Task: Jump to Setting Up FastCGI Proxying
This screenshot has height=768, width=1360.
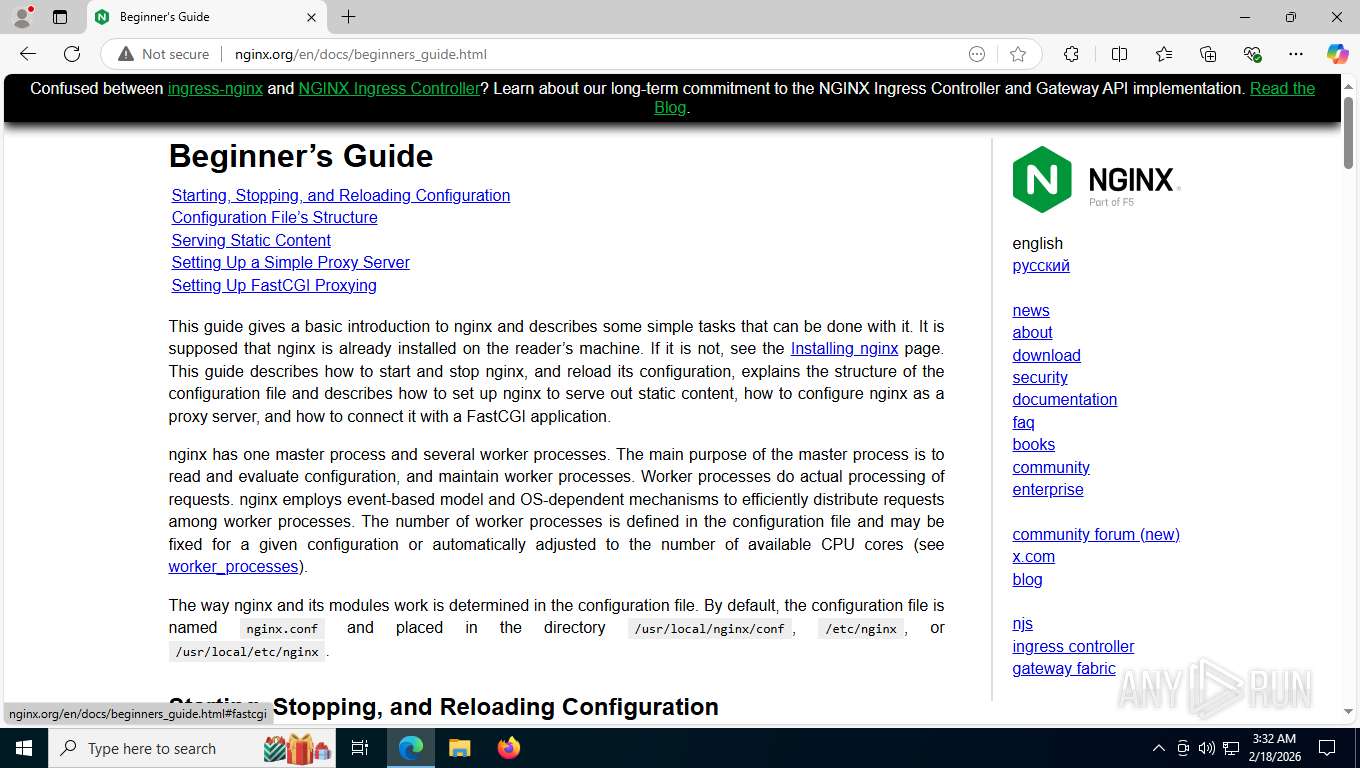Action: tap(274, 285)
